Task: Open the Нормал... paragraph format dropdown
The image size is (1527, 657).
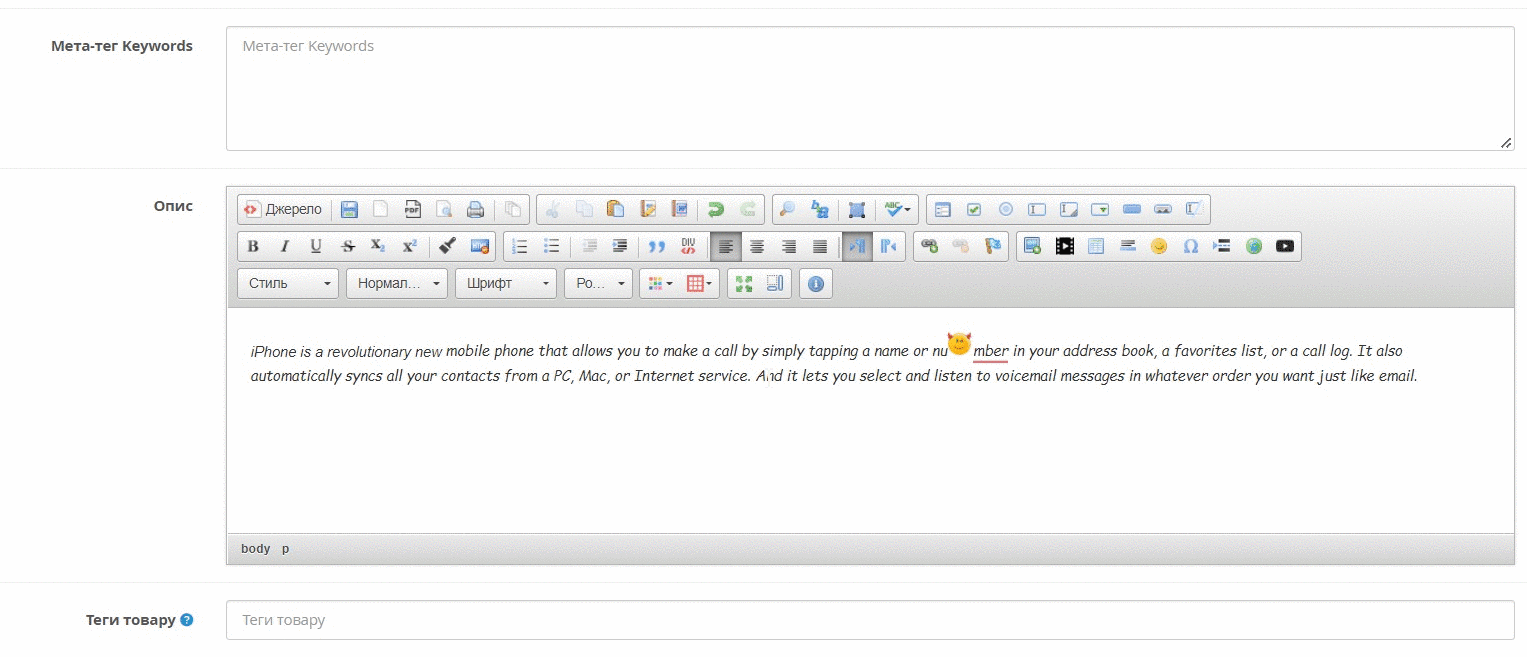Action: 397,284
